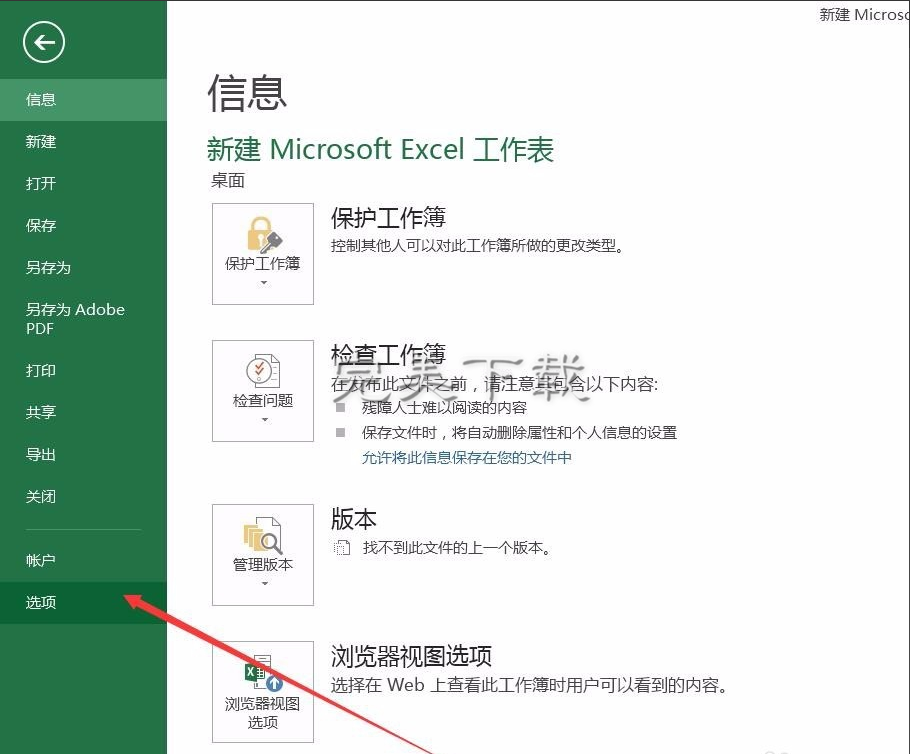Choose 另存为 in the sidebar
The width and height of the screenshot is (910, 754).
[83, 268]
